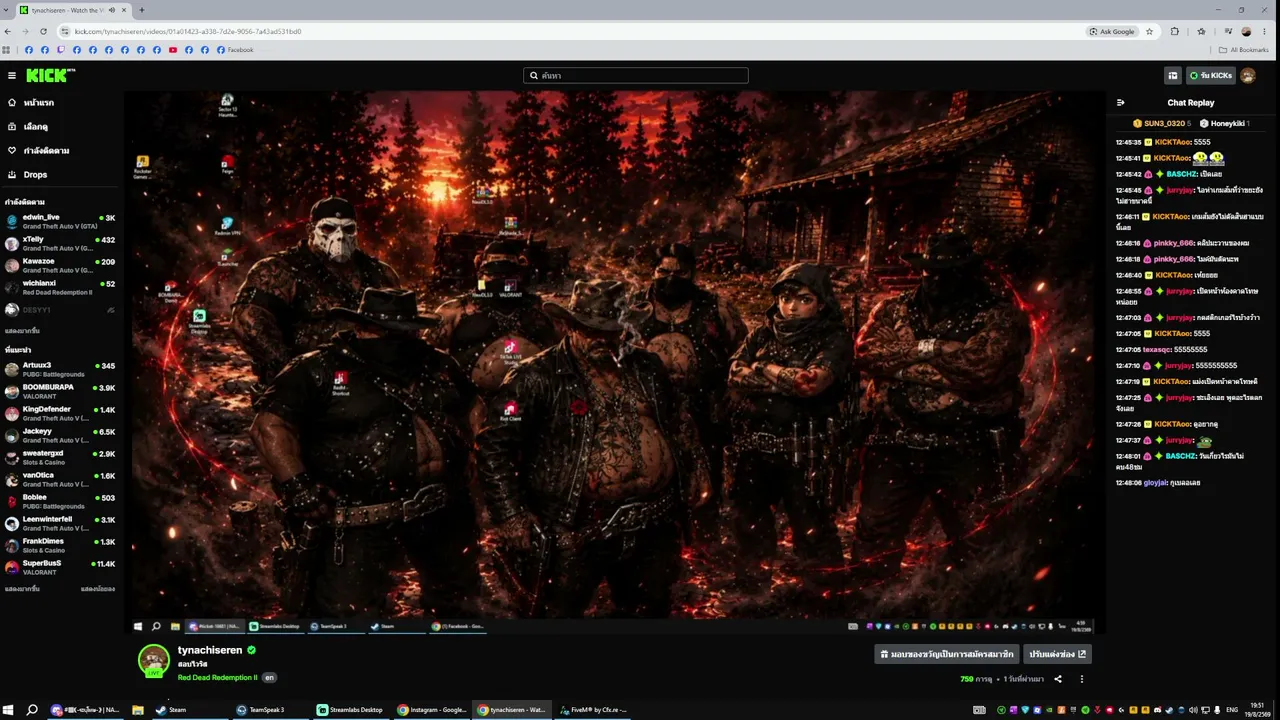The image size is (1280, 720).
Task: Open KingDefender recommended channel
Action: (60, 413)
